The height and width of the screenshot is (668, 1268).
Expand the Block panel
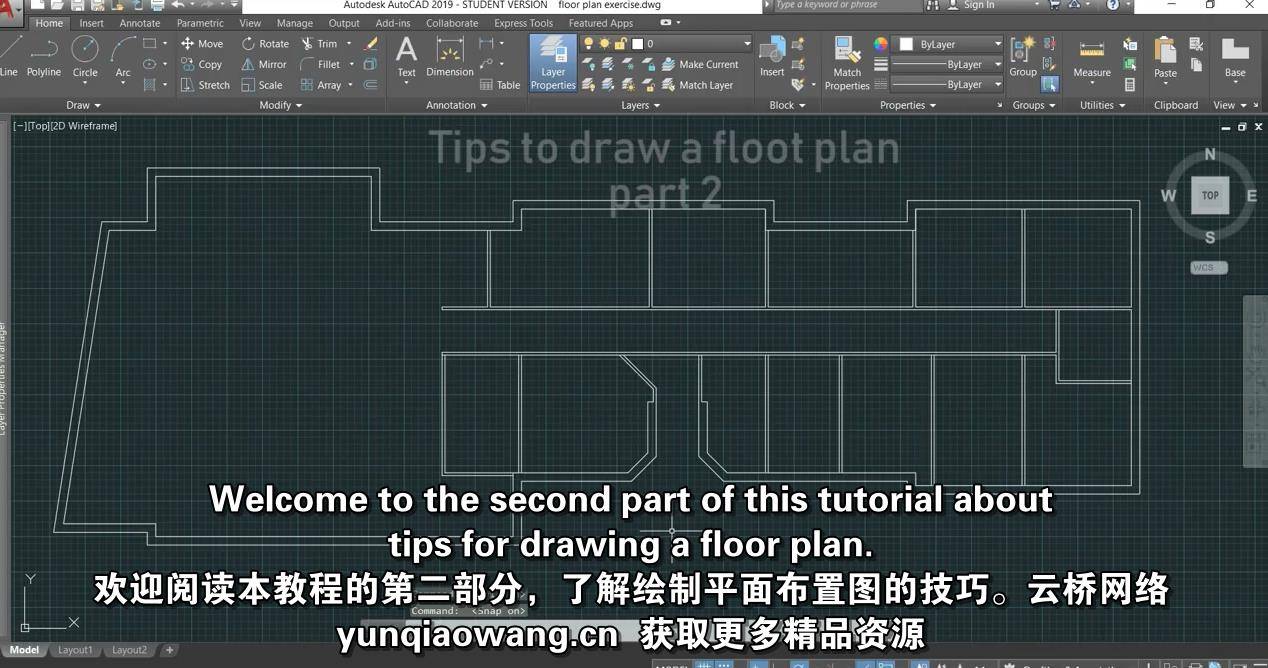[787, 105]
